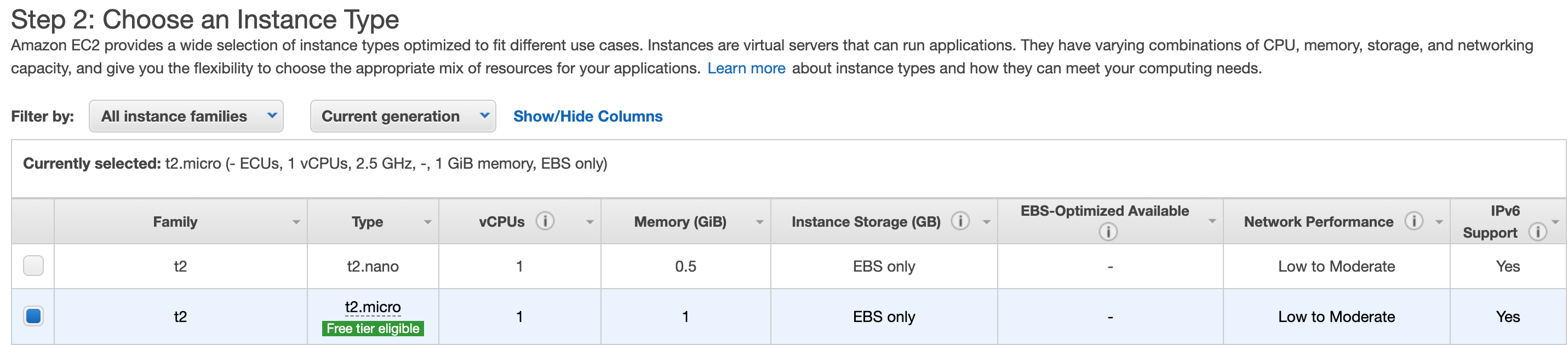The height and width of the screenshot is (345, 1568).
Task: Click the IPv6 Support info icon
Action: click(1537, 232)
